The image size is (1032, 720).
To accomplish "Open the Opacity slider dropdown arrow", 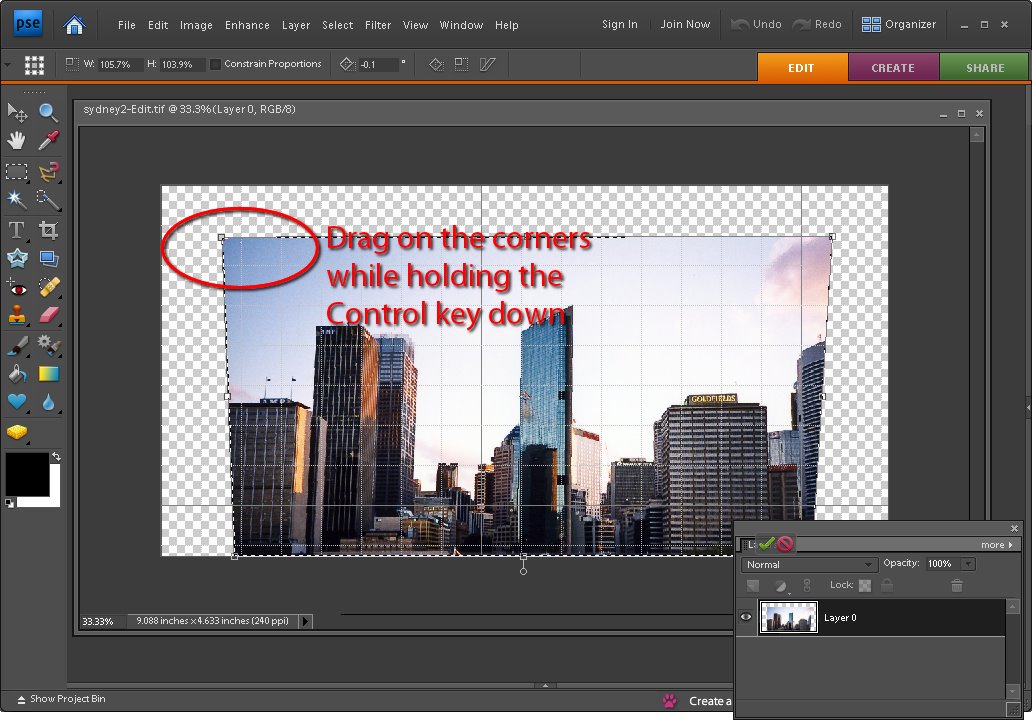I will [x=968, y=564].
